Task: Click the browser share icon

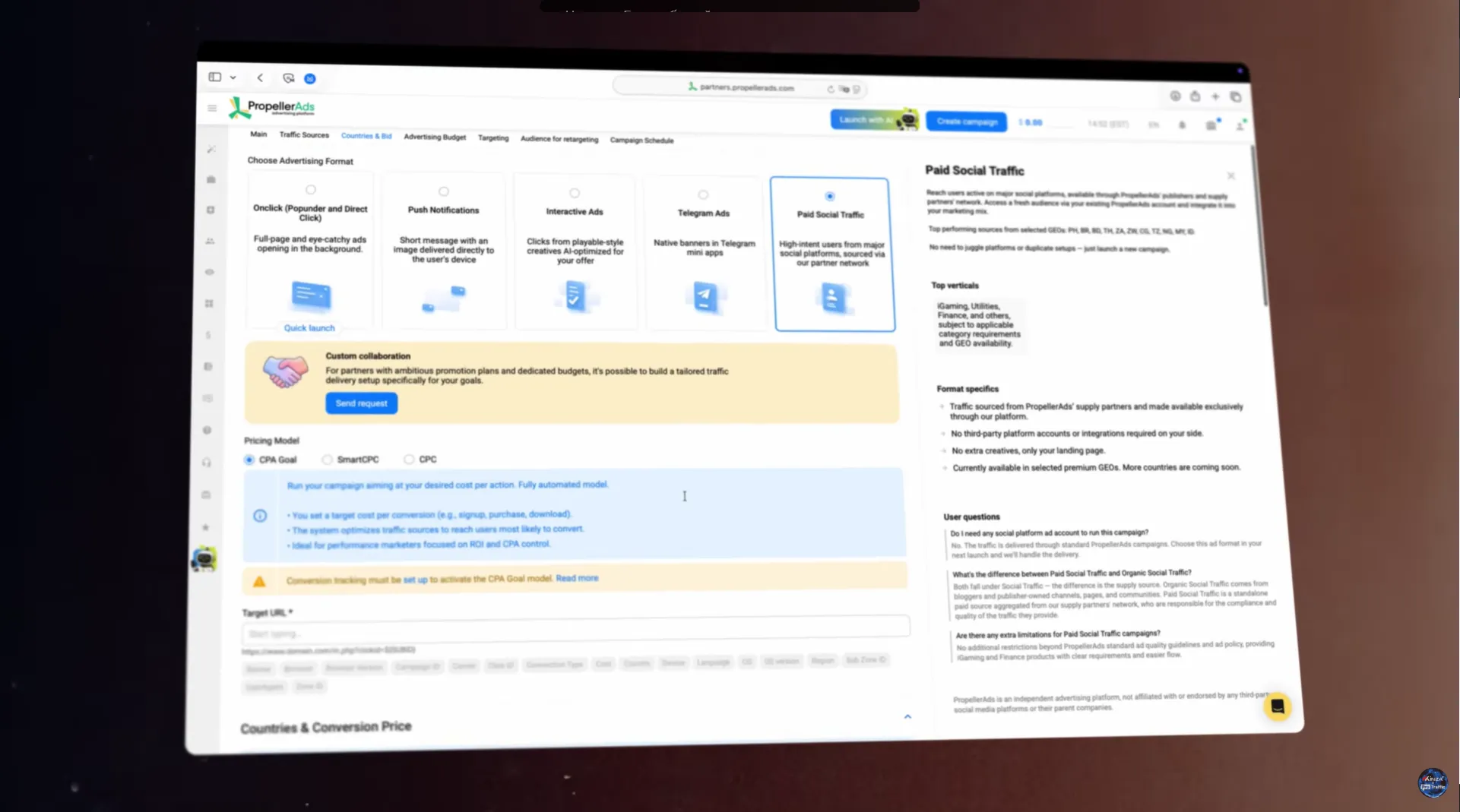Action: tap(1195, 96)
